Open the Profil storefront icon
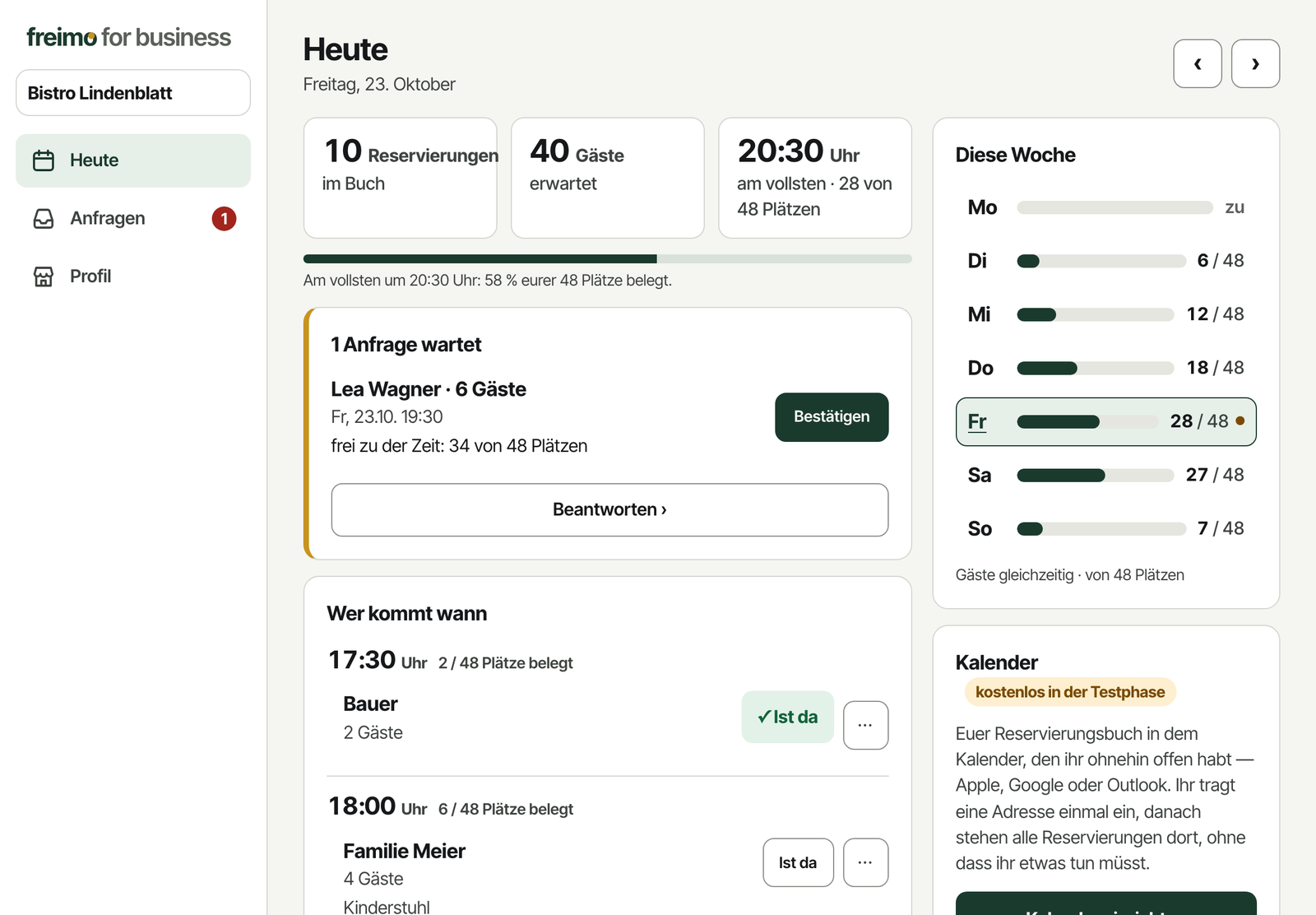Image resolution: width=1316 pixels, height=915 pixels. (44, 276)
